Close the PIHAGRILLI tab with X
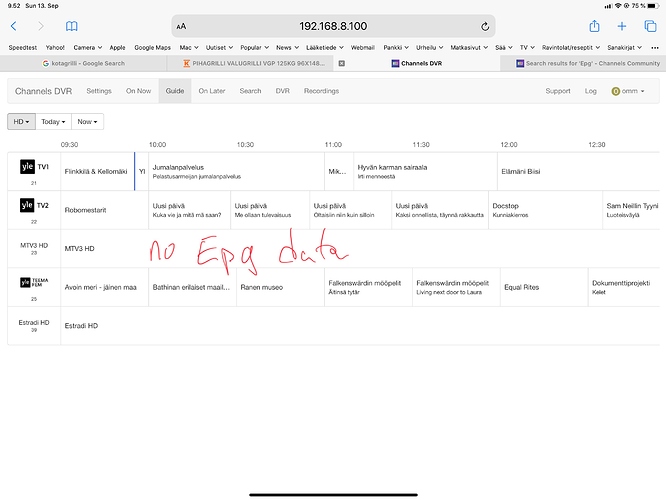The height and width of the screenshot is (500, 666). point(341,63)
